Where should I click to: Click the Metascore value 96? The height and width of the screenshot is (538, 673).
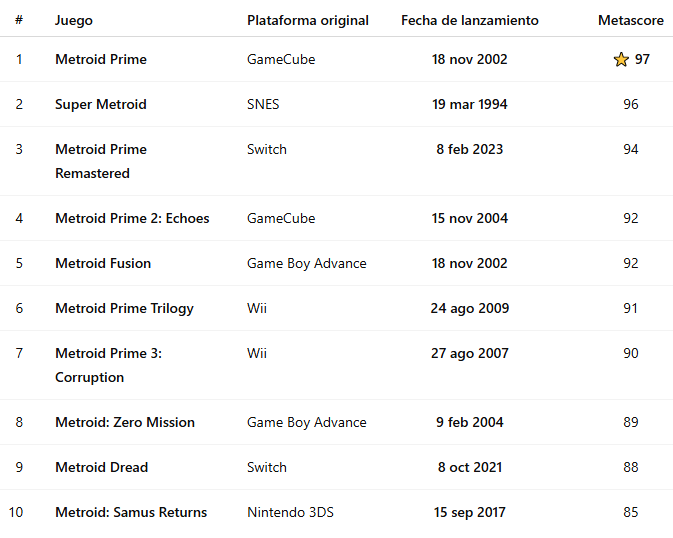click(x=630, y=105)
